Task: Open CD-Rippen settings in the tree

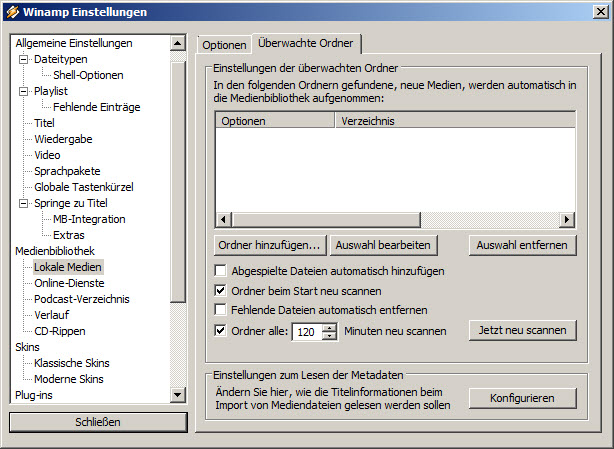Action: [60, 331]
